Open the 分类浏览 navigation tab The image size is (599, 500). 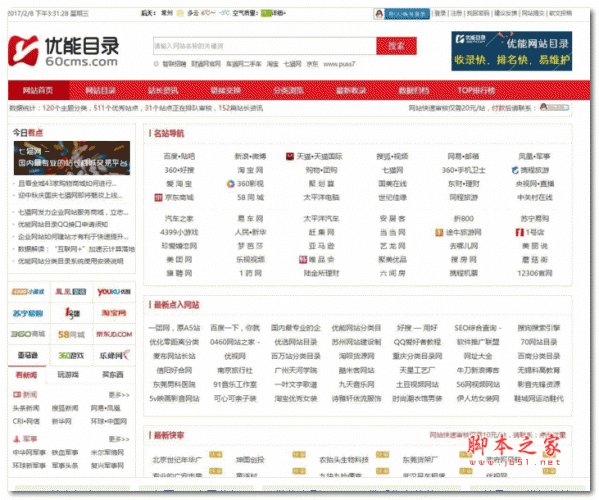[x=288, y=91]
